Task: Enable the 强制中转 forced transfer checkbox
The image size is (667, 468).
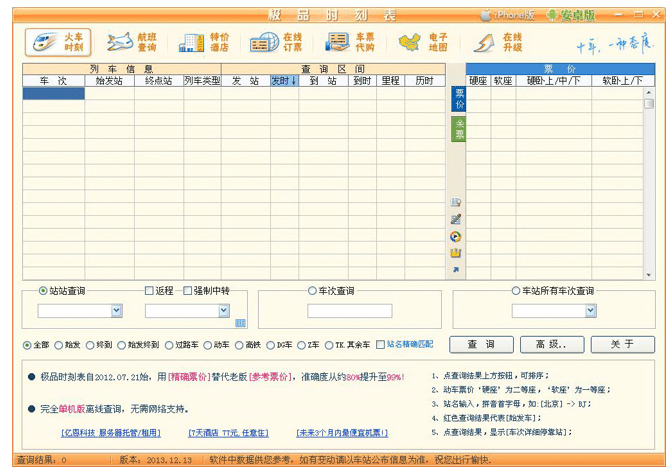Action: [x=188, y=291]
